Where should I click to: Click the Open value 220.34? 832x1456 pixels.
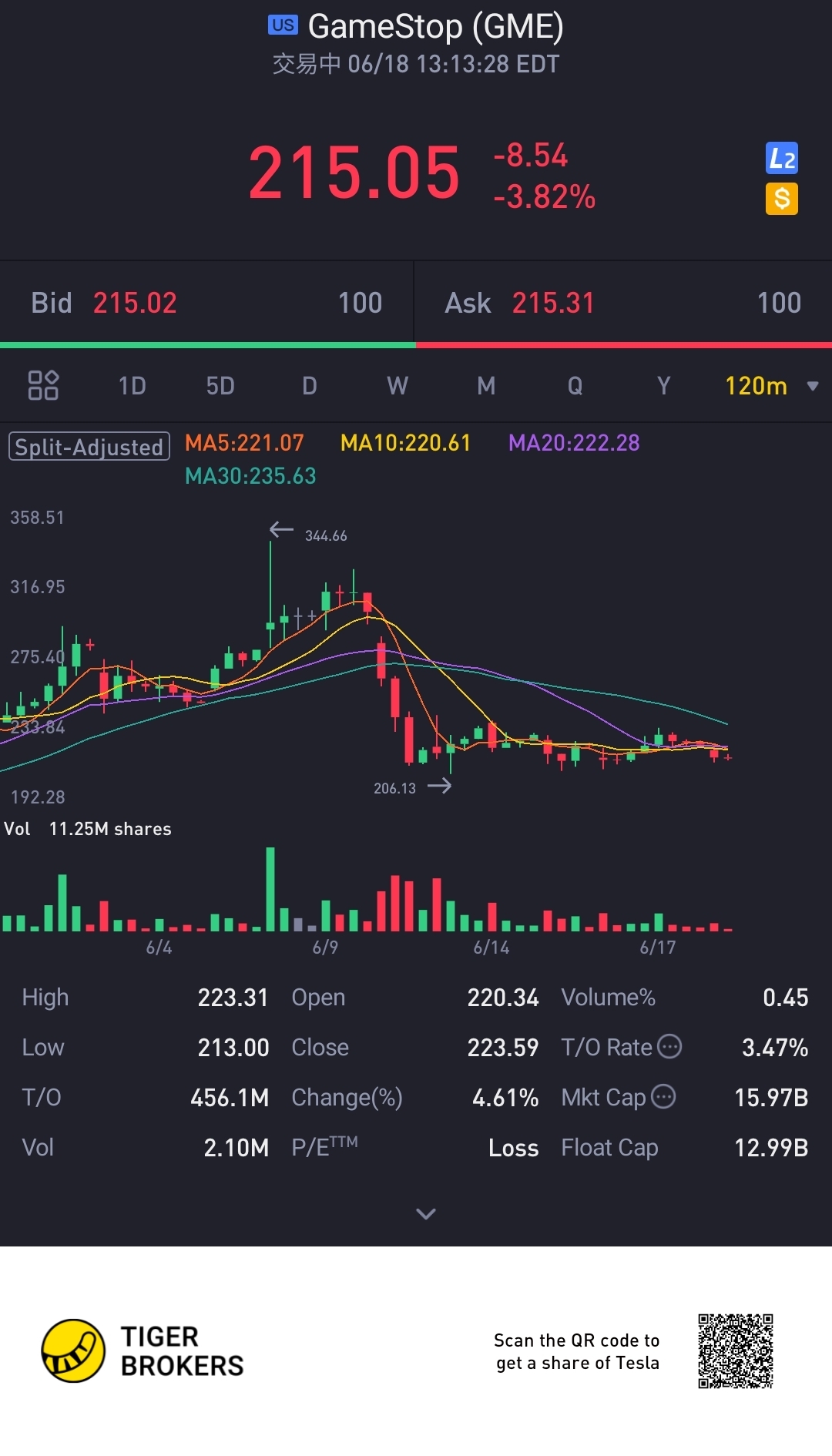coord(503,998)
